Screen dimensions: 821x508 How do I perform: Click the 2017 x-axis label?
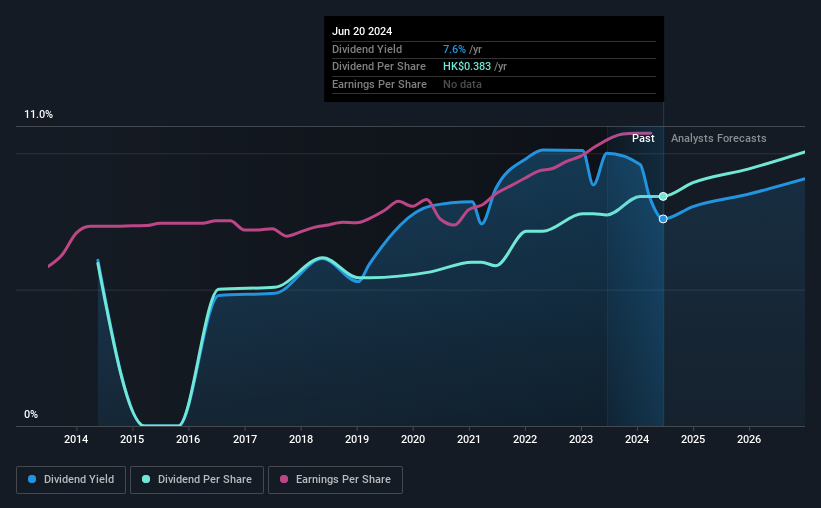pyautogui.click(x=245, y=439)
